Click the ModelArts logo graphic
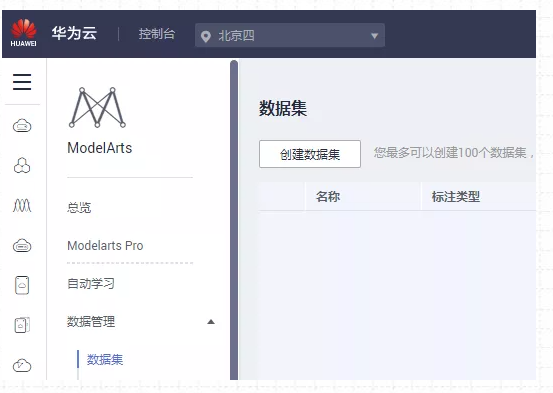Screen dimensions: 553x393 (97, 107)
